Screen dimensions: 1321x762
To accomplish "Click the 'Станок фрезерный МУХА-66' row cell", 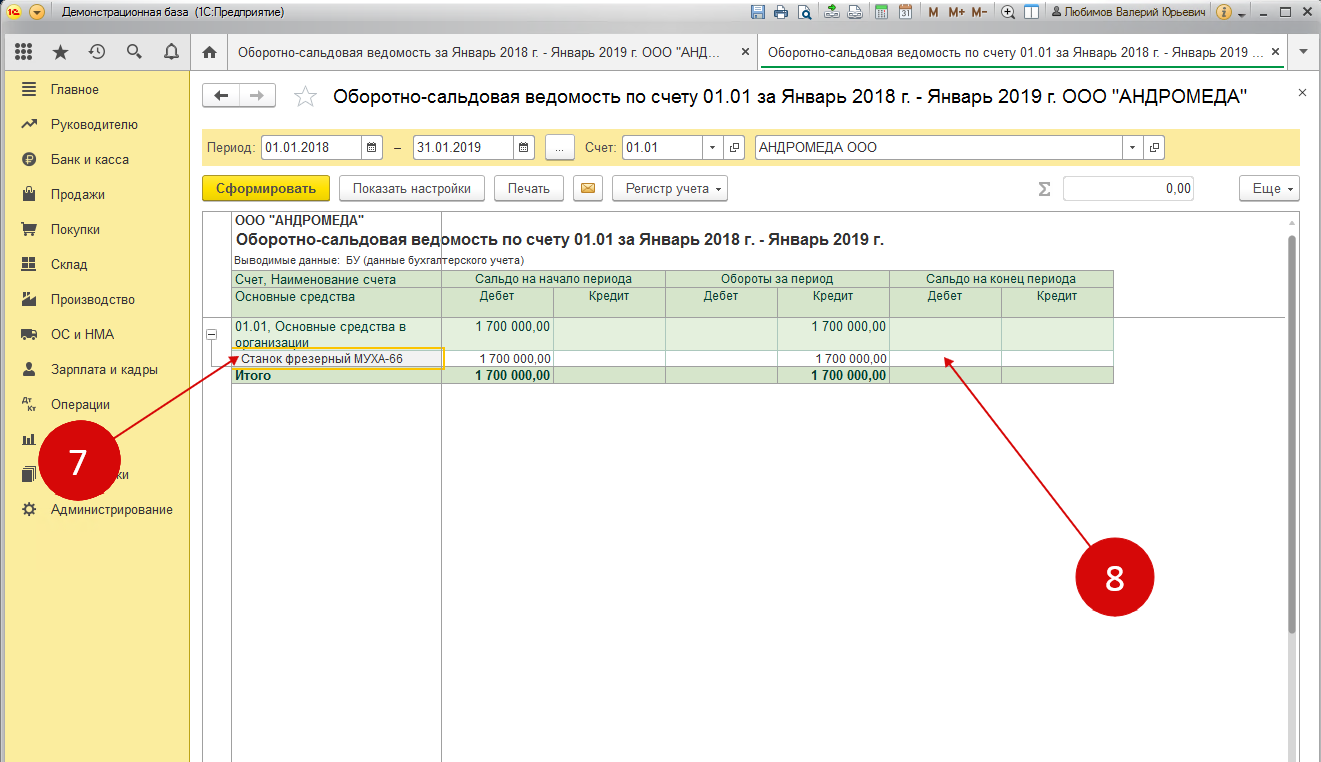I will point(338,358).
